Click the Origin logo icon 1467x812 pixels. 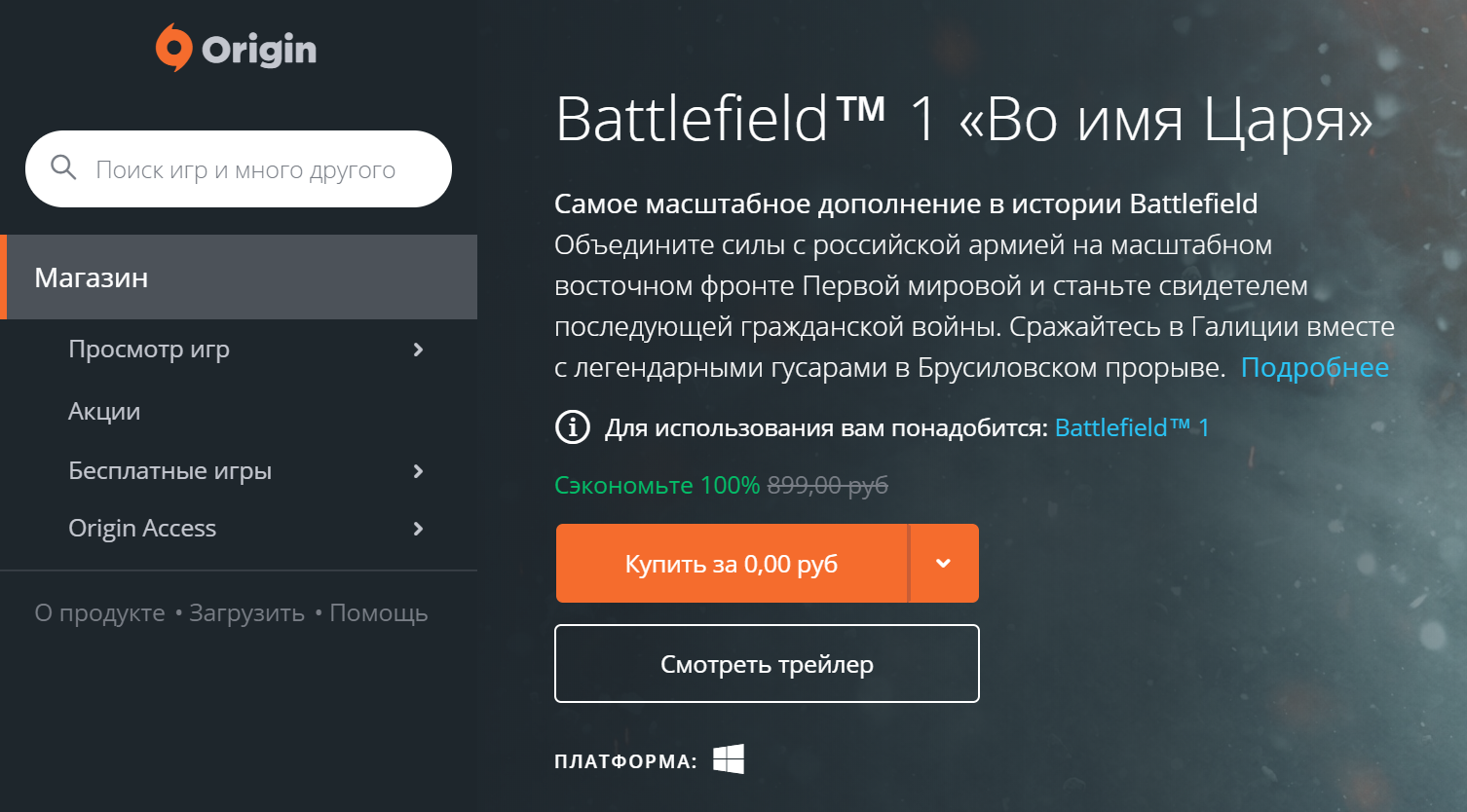coord(174,48)
